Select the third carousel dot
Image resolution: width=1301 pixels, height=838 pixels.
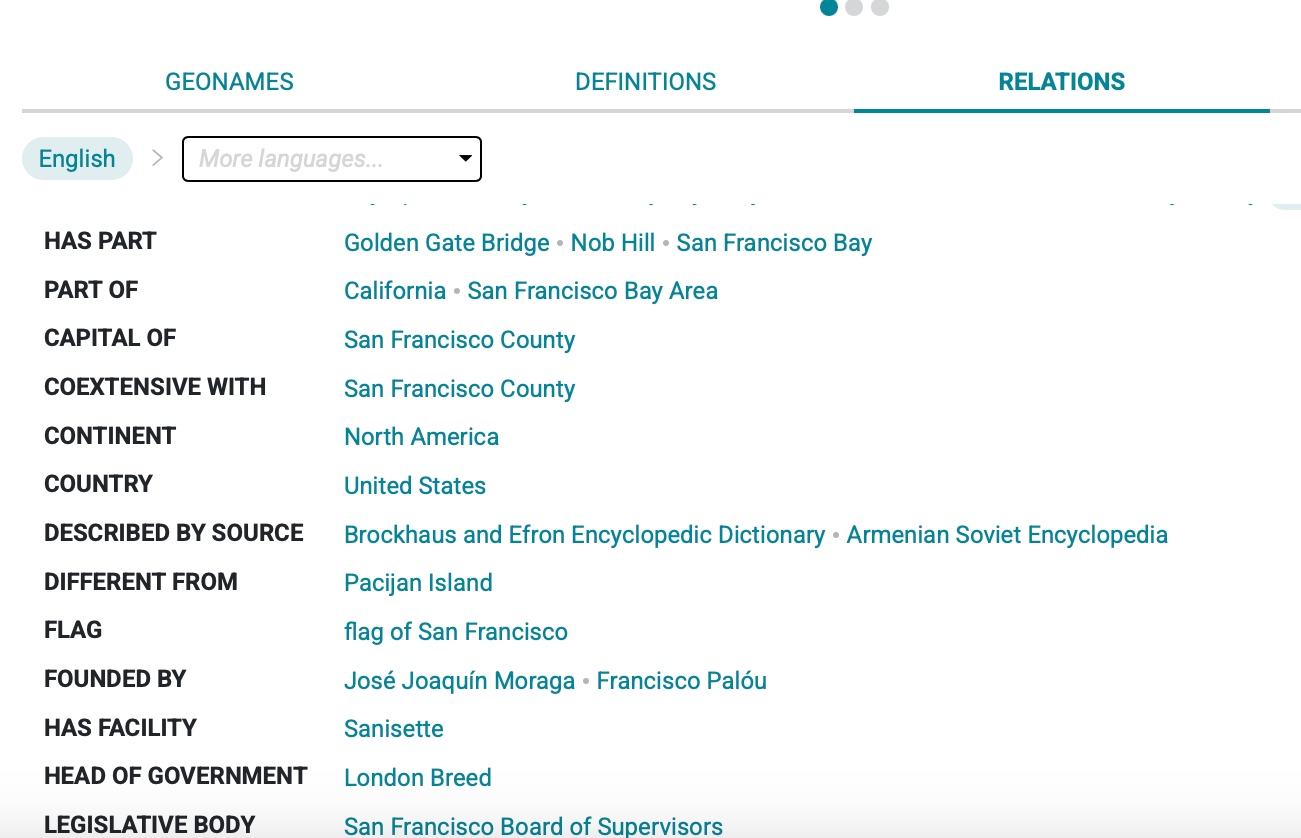(880, 8)
